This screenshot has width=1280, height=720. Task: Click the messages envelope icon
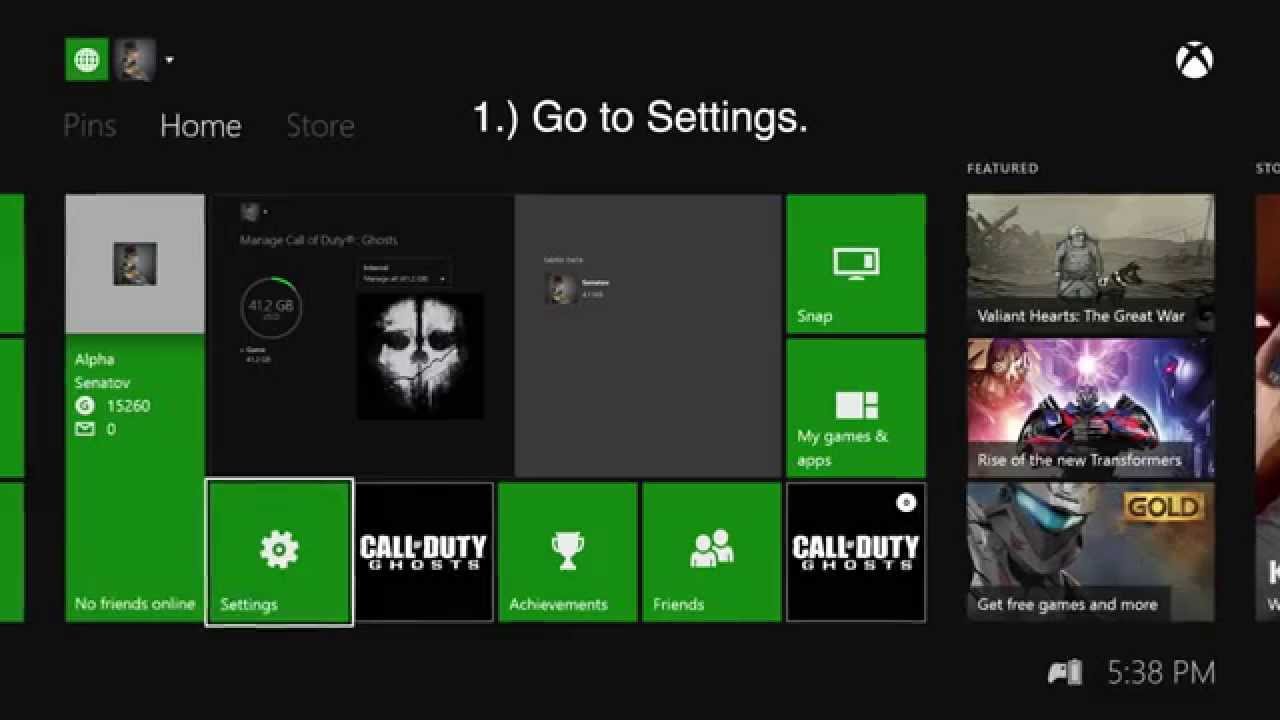(x=85, y=429)
